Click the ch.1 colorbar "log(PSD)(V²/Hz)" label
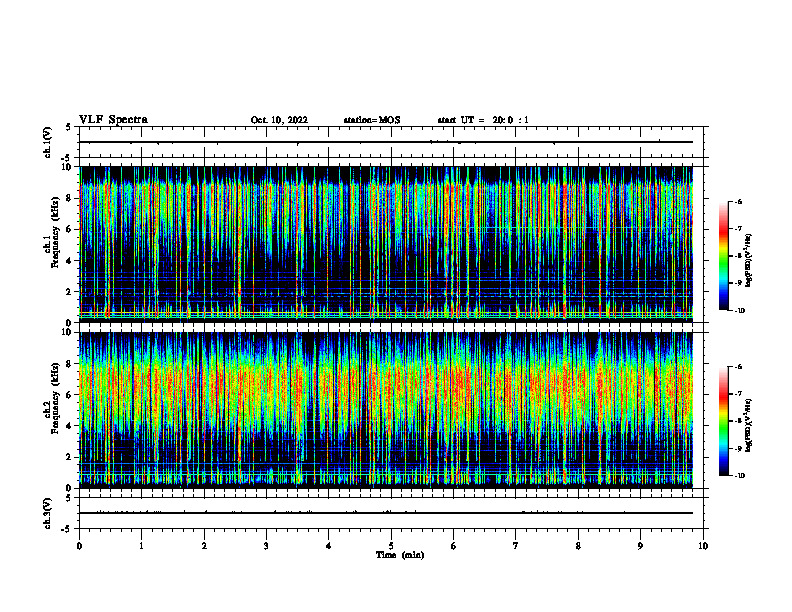The width and height of the screenshot is (792, 612). pyautogui.click(x=749, y=260)
